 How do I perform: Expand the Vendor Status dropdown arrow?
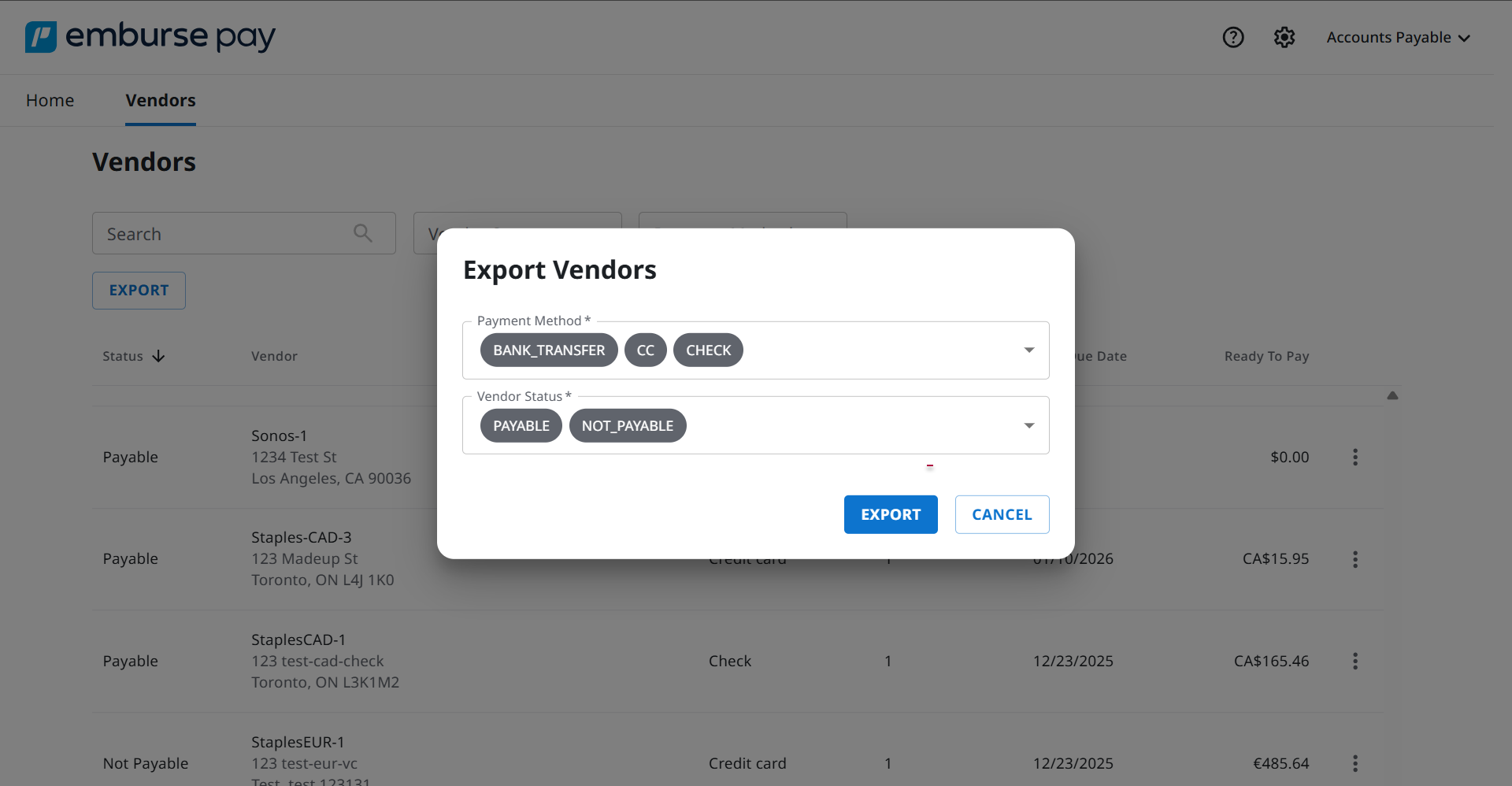pos(1028,425)
